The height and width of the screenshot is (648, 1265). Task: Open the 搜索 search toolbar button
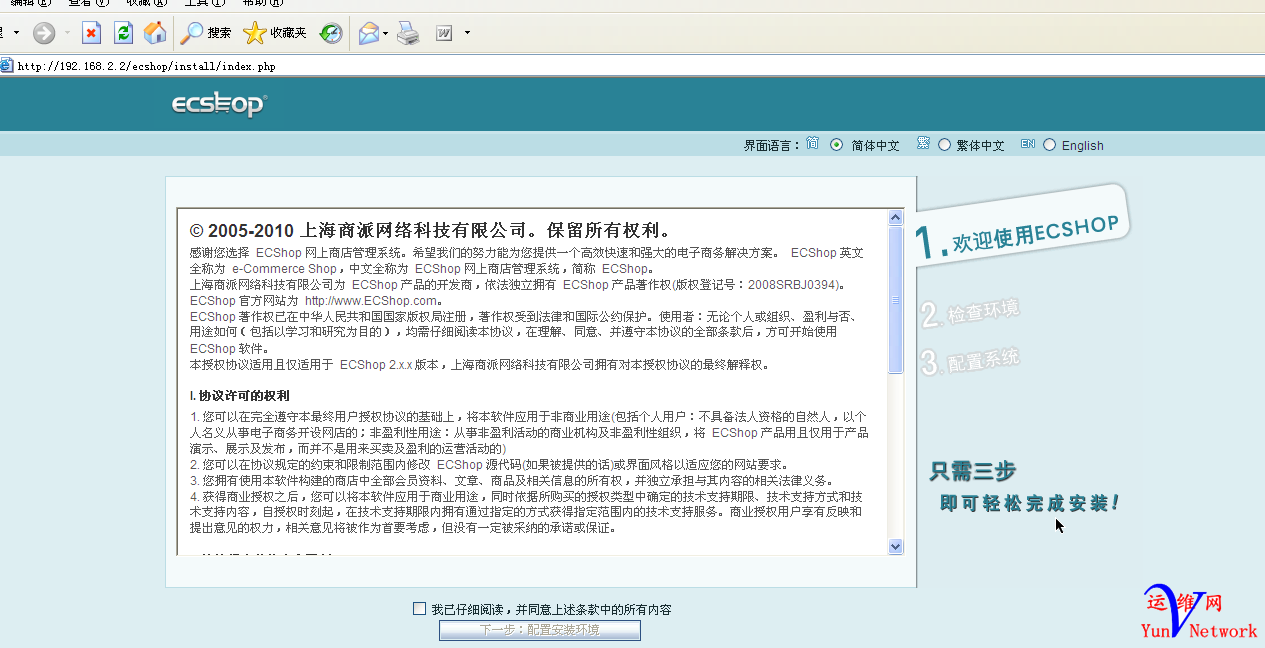206,33
